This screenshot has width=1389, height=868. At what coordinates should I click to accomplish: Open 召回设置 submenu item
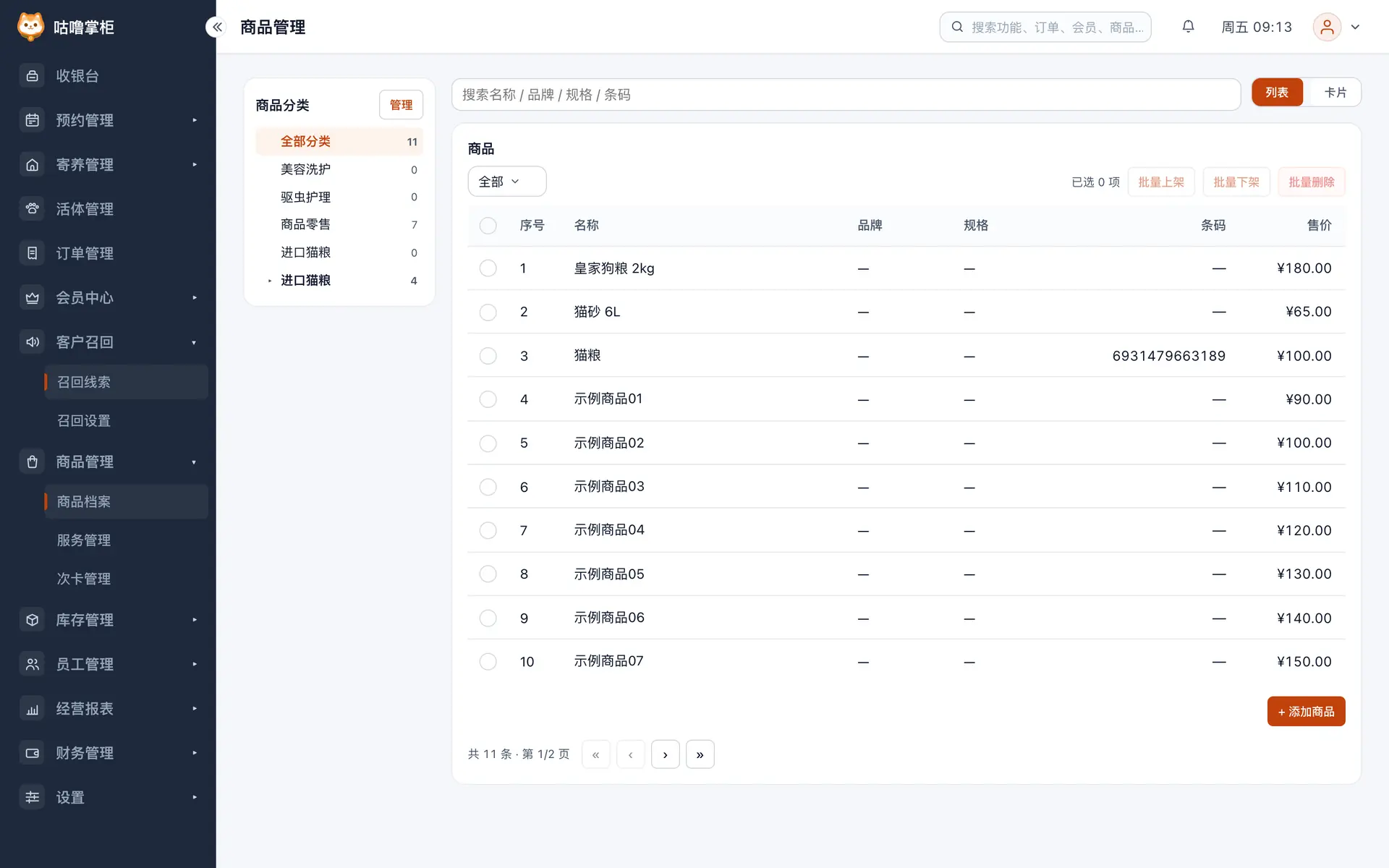[x=127, y=421]
